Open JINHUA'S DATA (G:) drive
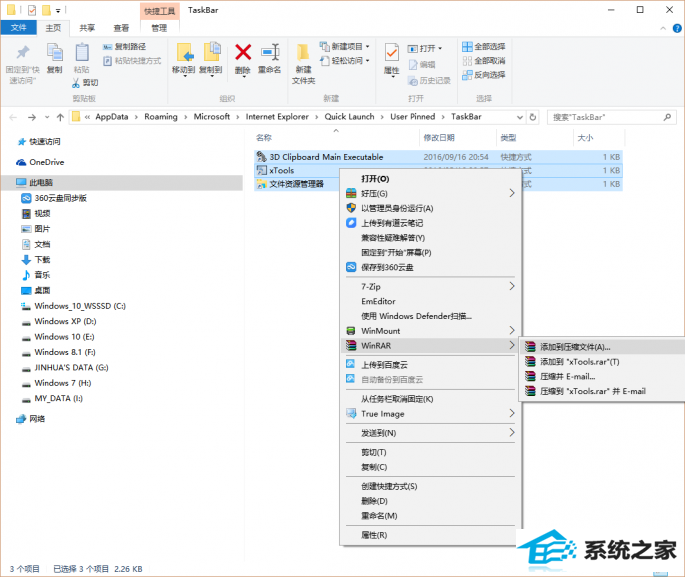This screenshot has height=577, width=685. [x=65, y=368]
